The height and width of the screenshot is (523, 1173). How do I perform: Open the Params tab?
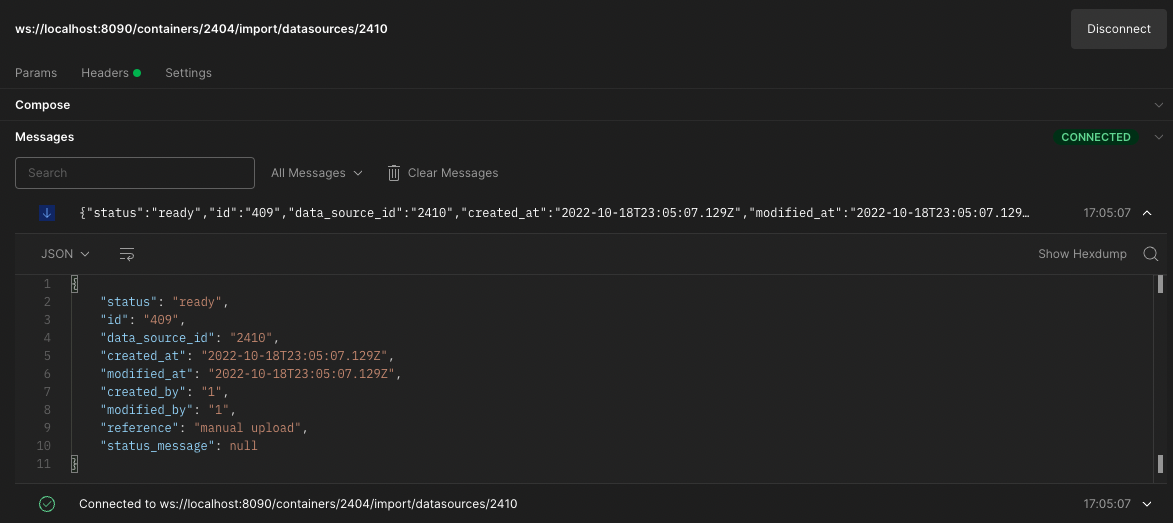pyautogui.click(x=36, y=73)
